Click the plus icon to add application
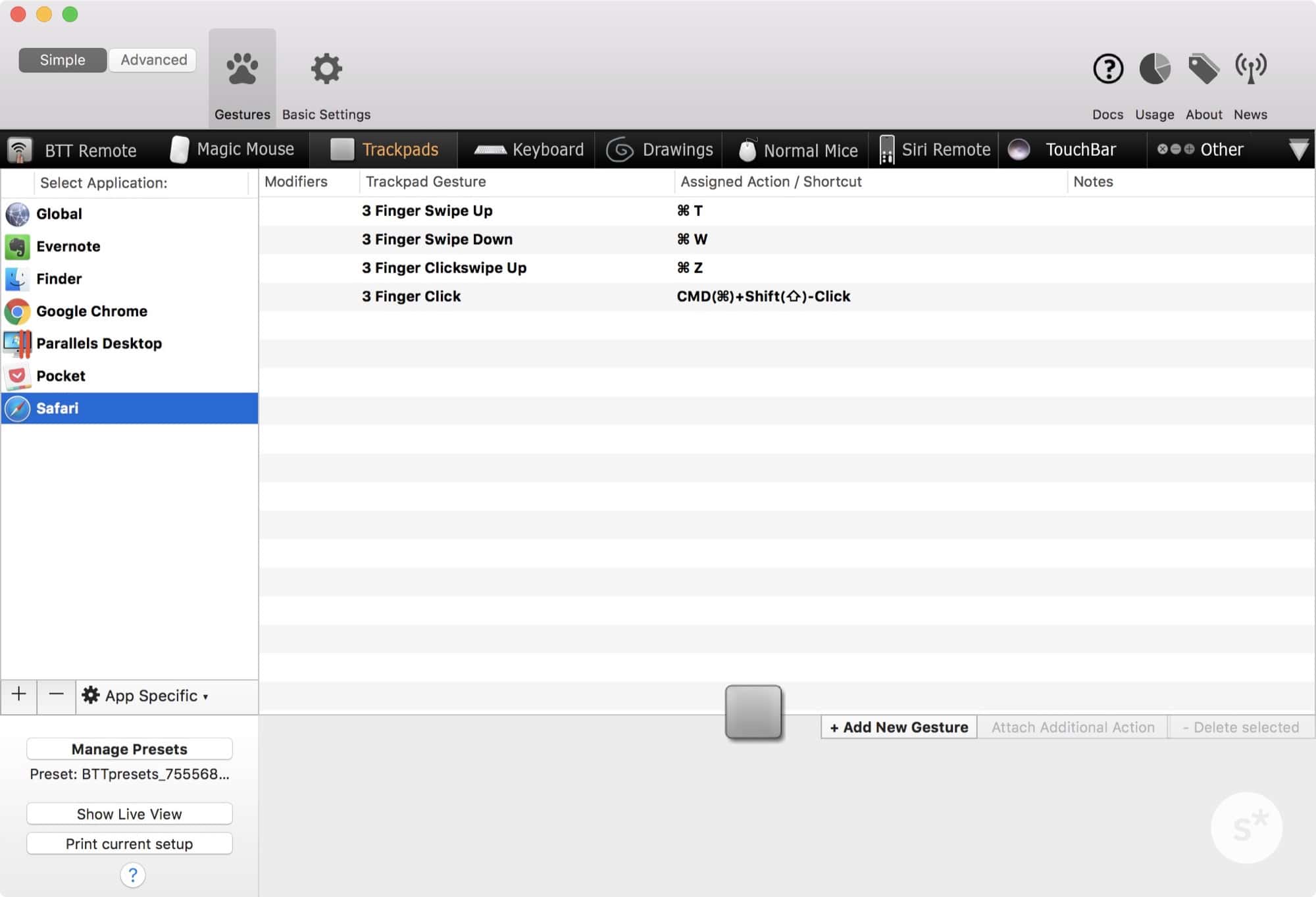The image size is (1316, 897). click(19, 695)
